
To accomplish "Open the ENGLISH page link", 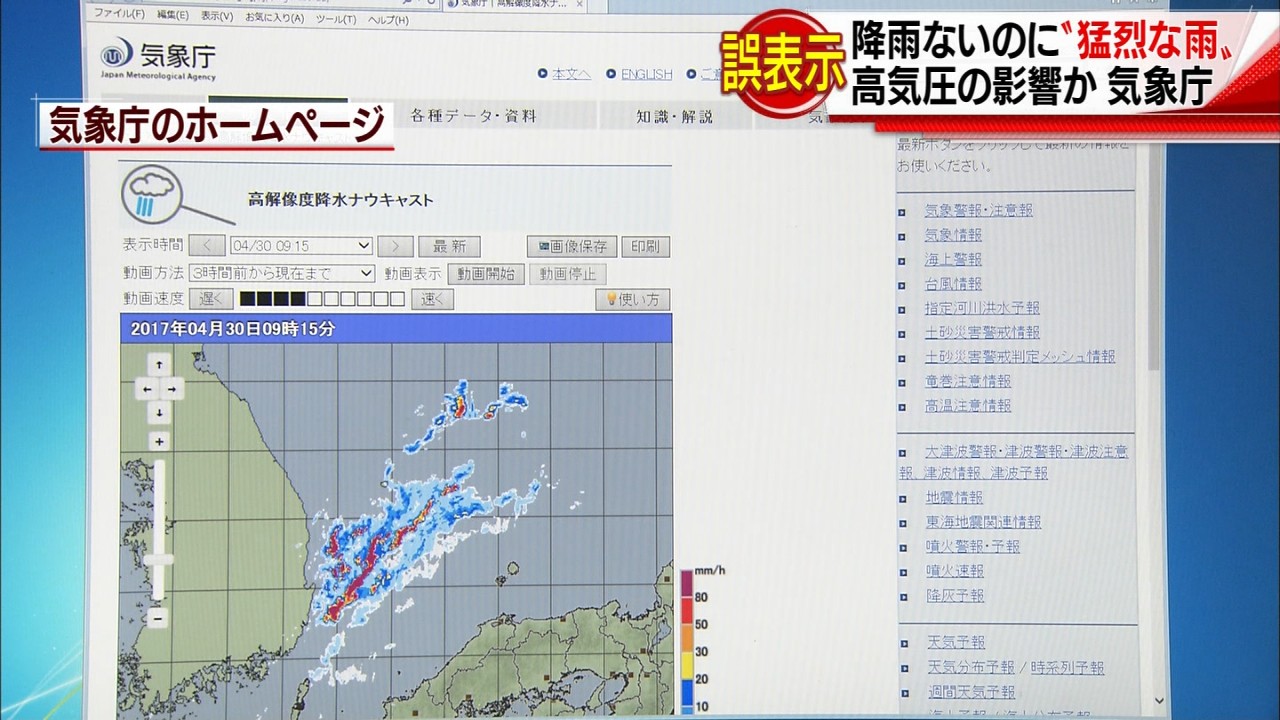I will pos(646,74).
